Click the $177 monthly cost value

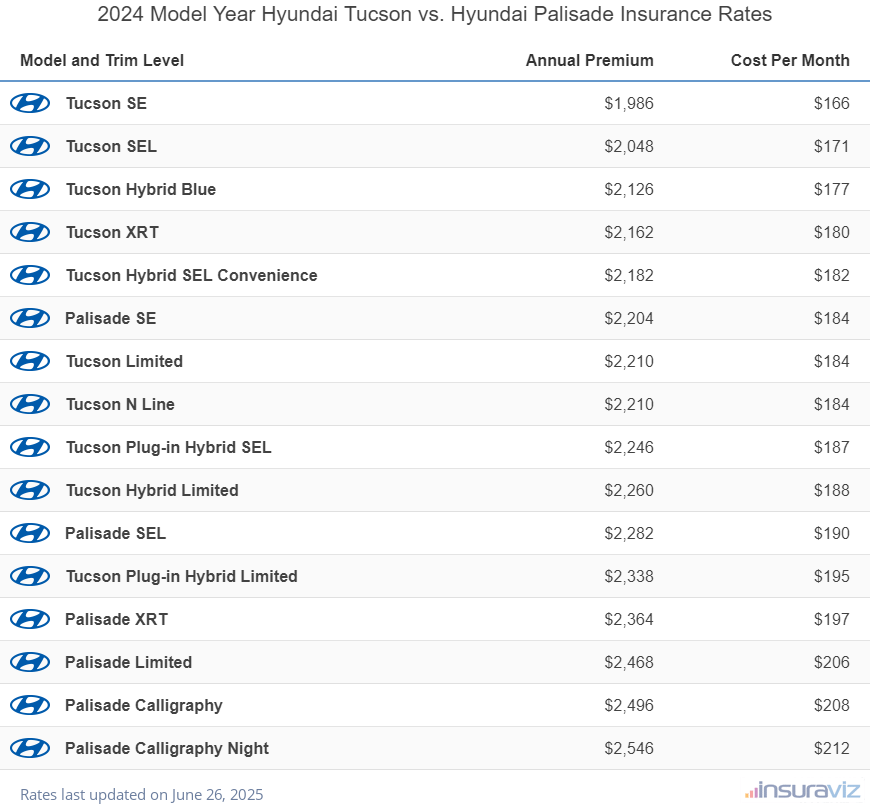[832, 189]
